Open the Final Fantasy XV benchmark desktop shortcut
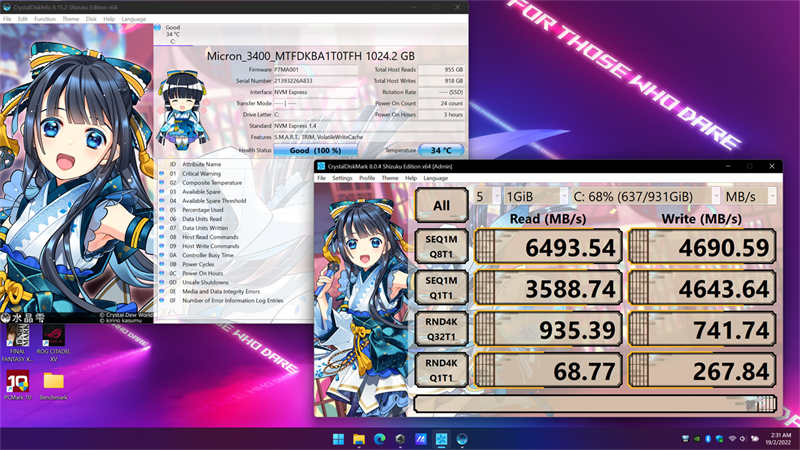 point(17,343)
